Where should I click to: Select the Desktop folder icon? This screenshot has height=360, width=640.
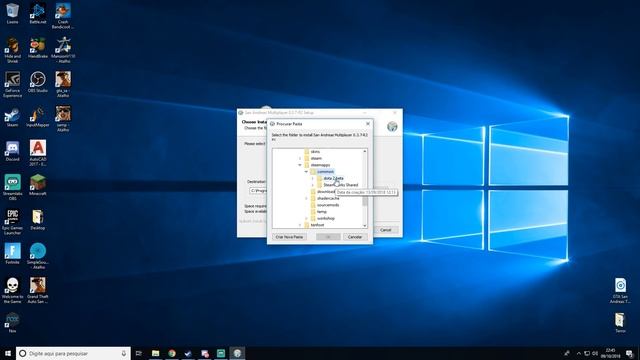pos(38,220)
